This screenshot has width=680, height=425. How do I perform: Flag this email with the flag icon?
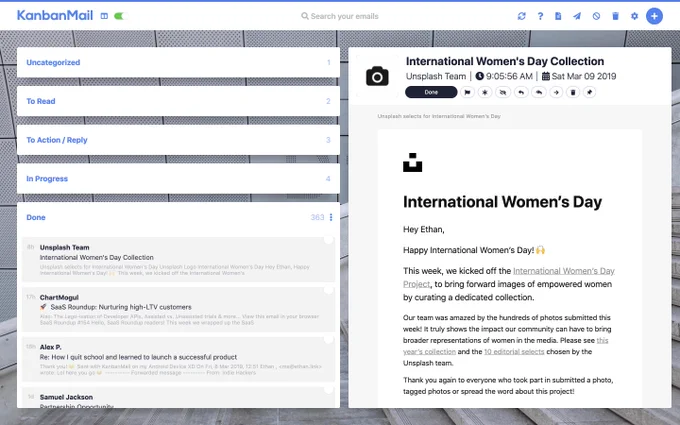468,92
